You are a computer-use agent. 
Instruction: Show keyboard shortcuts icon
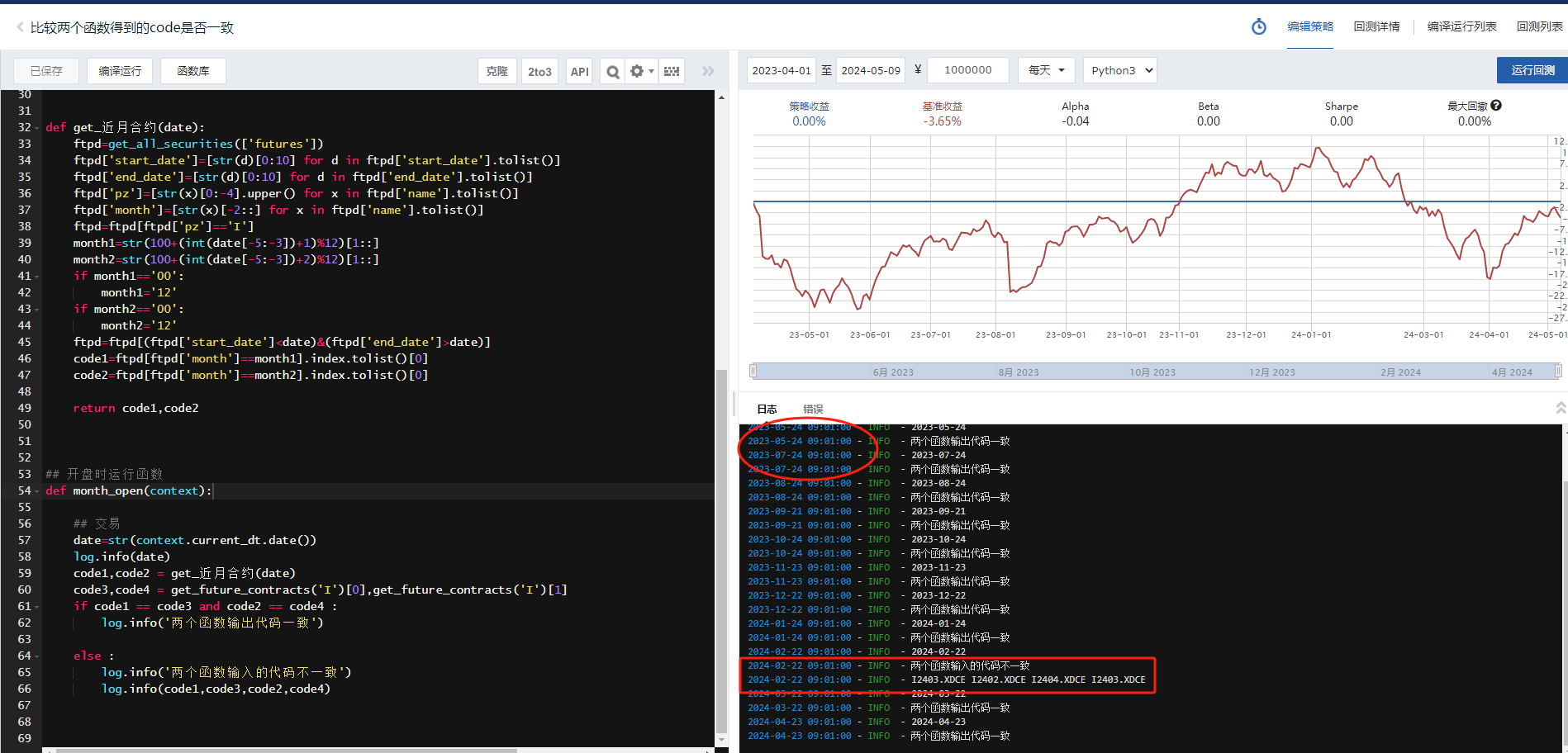(672, 71)
